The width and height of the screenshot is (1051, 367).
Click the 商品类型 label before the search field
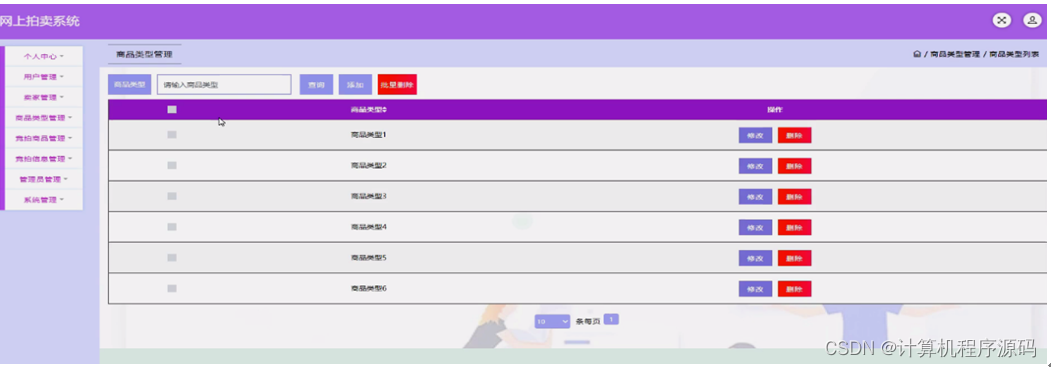[129, 84]
